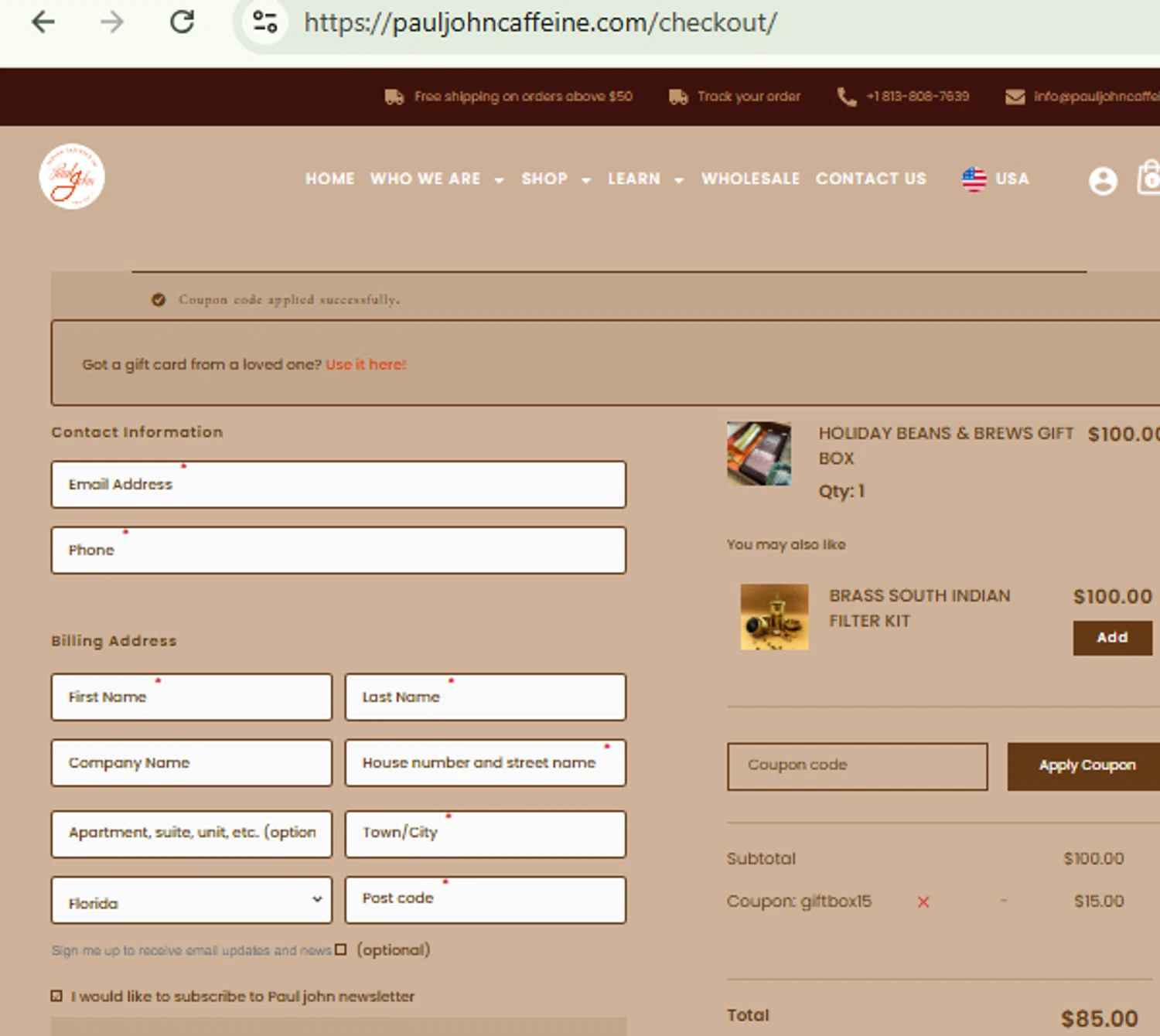
Task: Click HOLIDAY BEANS & BREWS GIFT BOX title
Action: click(x=947, y=445)
